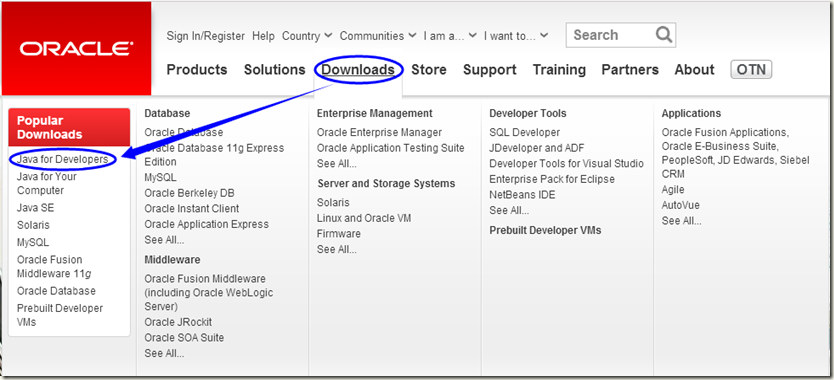Screen dimensions: 834x380
Task: Open the AutoVue link
Action: point(680,205)
